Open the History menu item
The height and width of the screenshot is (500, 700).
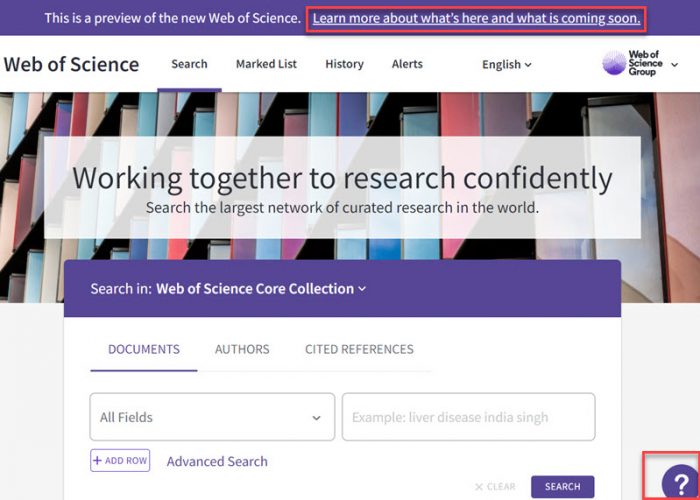[344, 64]
